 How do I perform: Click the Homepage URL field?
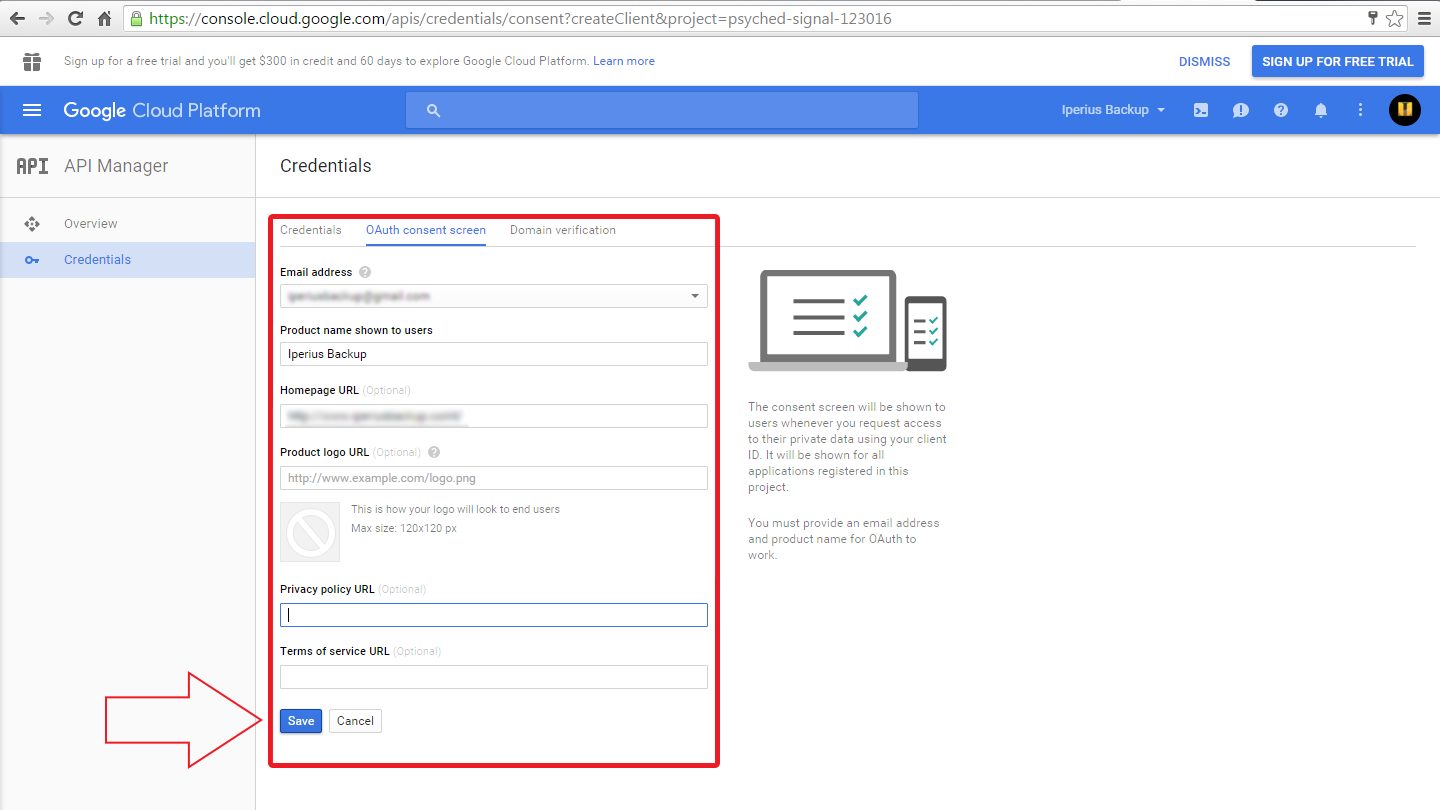[x=494, y=416]
